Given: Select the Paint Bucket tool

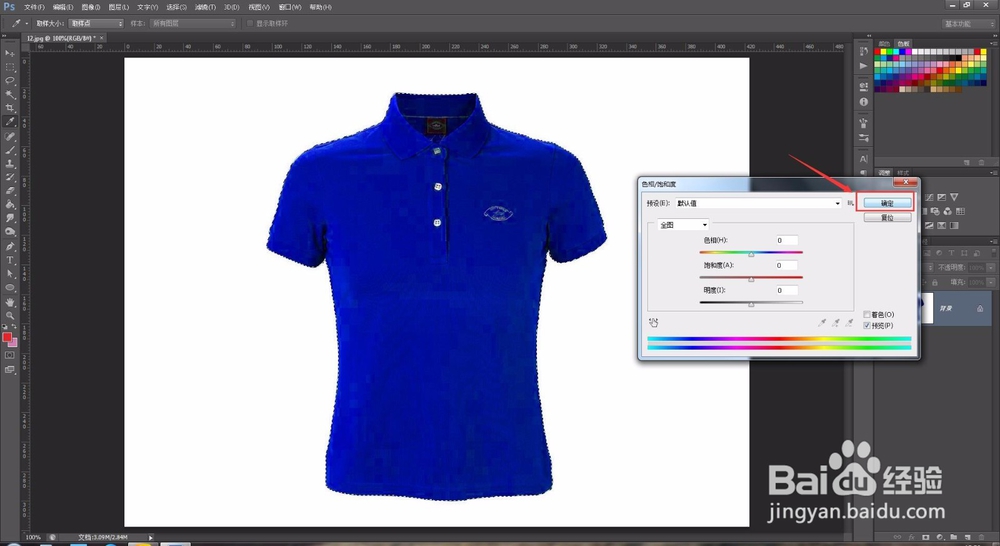Looking at the screenshot, I should (x=10, y=205).
